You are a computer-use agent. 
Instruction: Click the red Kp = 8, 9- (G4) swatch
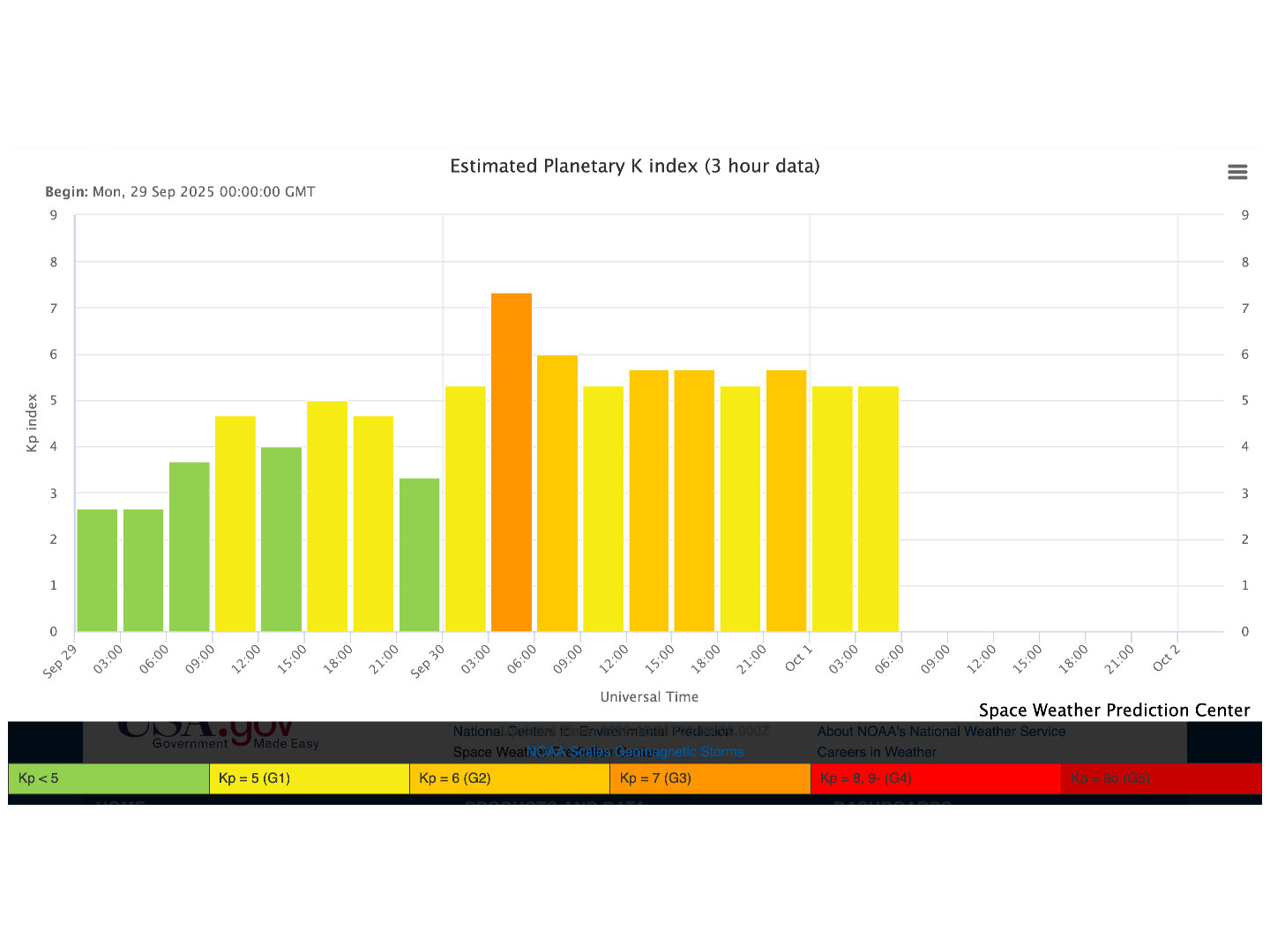[x=935, y=778]
